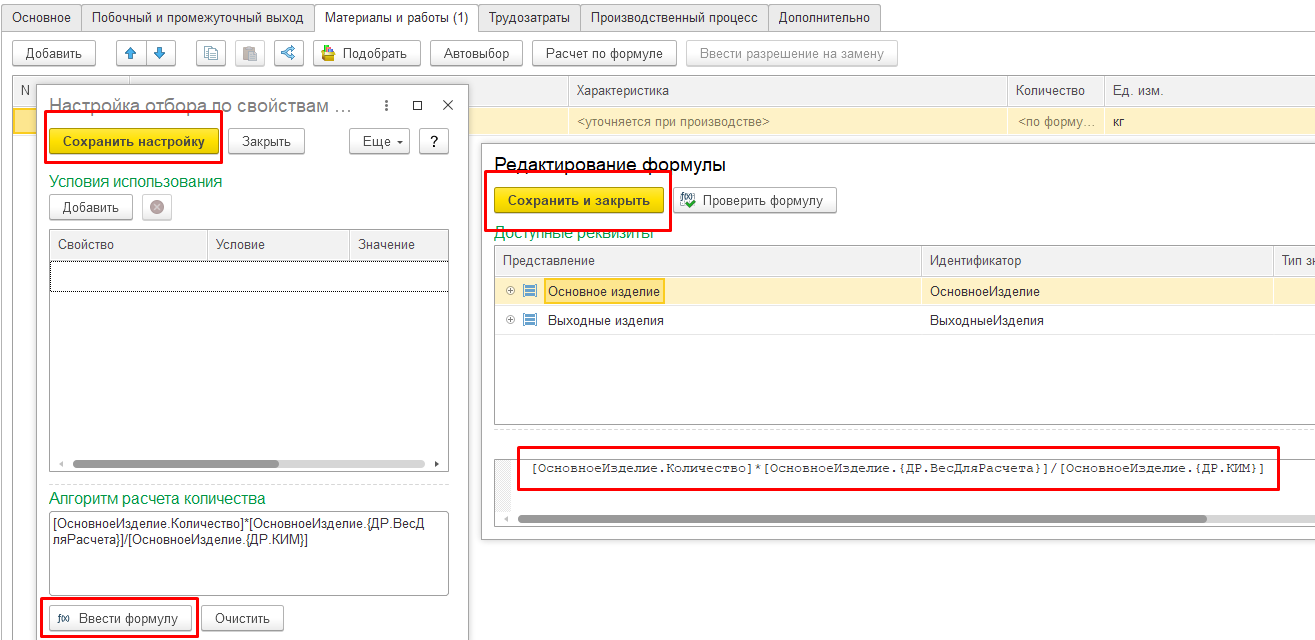Click the Расчет по формуле button
This screenshot has height=640, width=1315.
(x=605, y=53)
